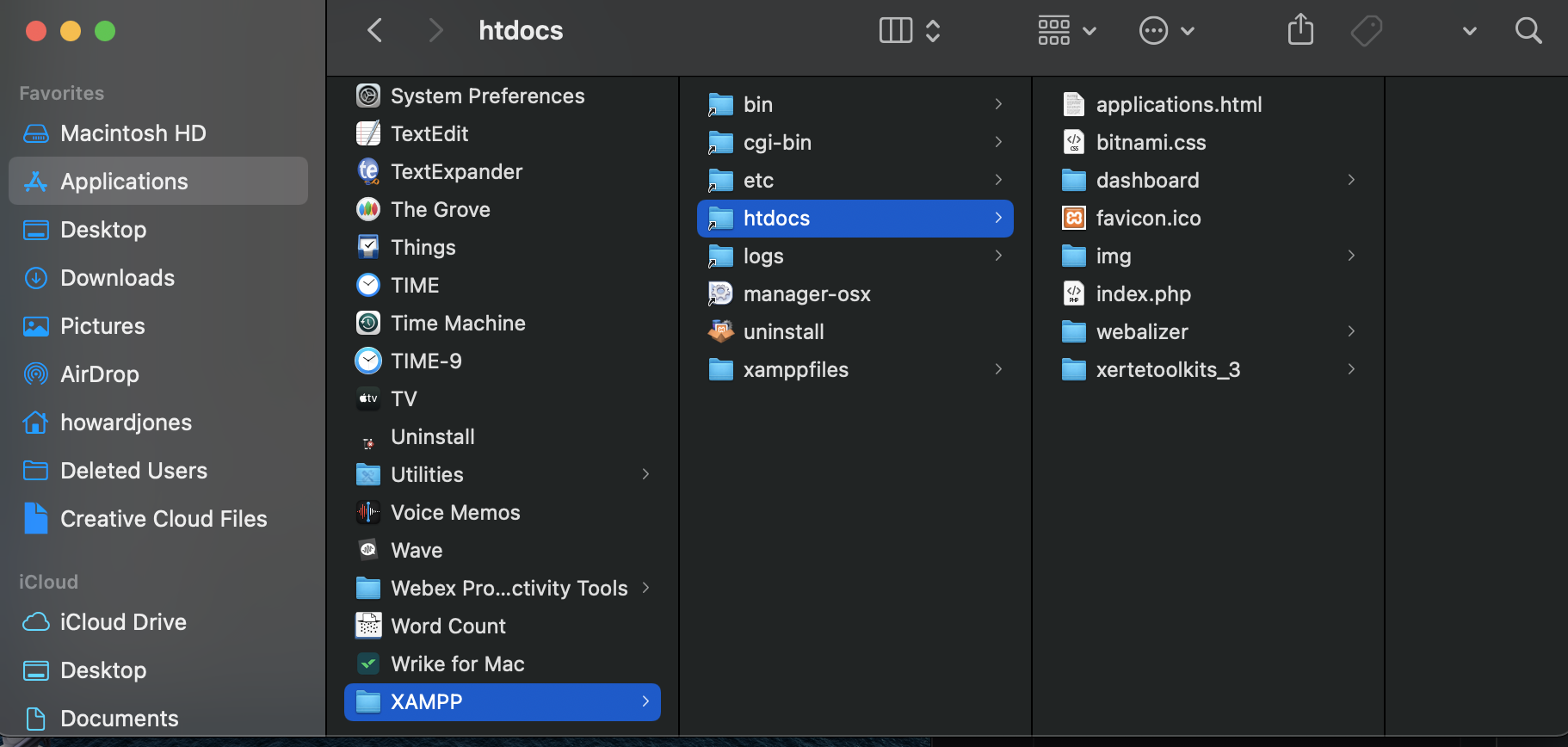Viewport: 1568px width, 747px height.
Task: Open howardjones home folder
Action: (x=158, y=423)
